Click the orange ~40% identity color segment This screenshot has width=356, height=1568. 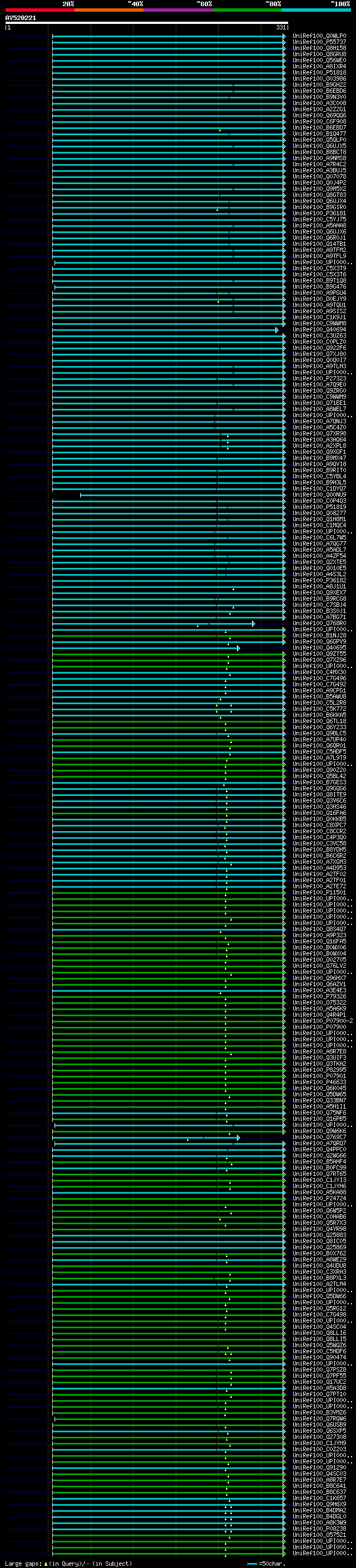click(109, 10)
